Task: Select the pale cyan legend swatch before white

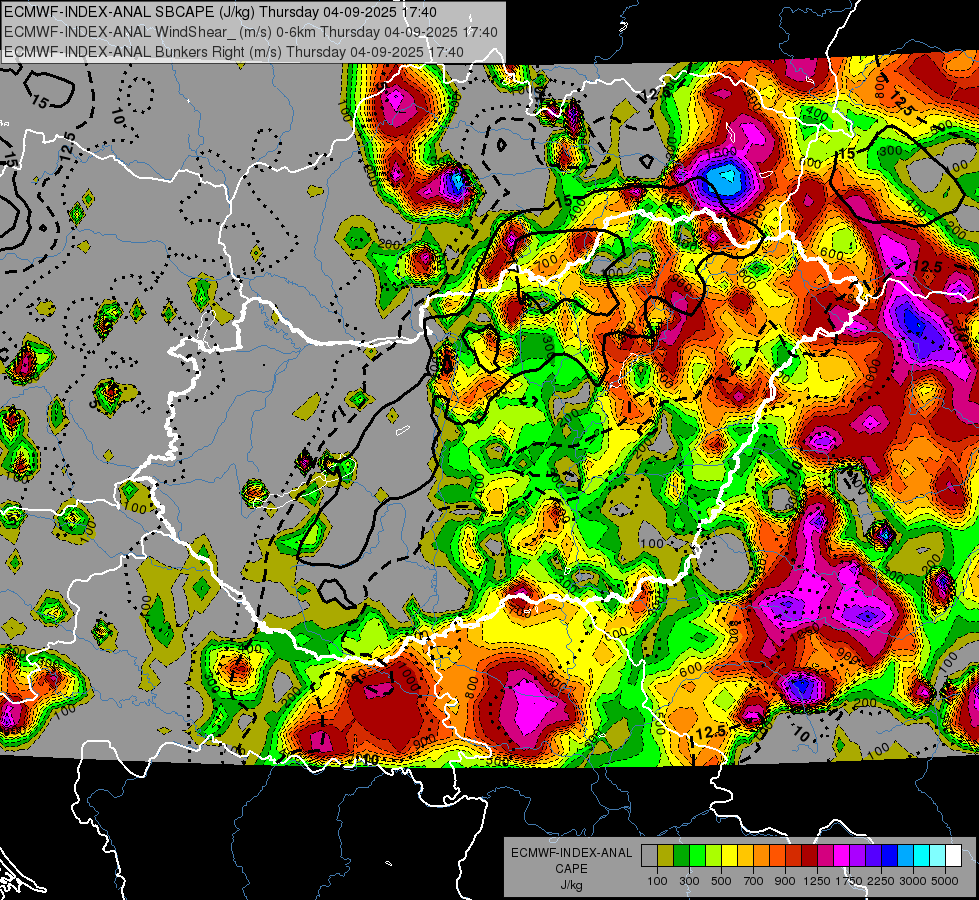Action: (937, 856)
